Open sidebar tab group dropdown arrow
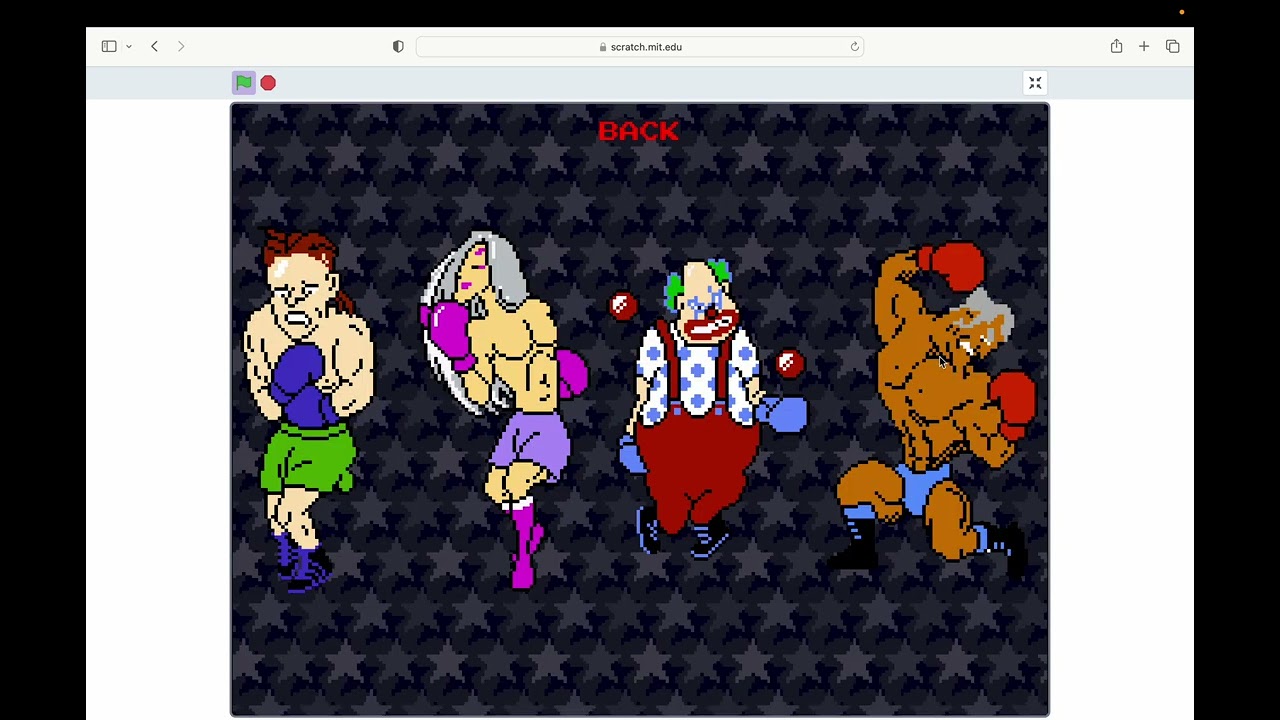 (x=129, y=46)
